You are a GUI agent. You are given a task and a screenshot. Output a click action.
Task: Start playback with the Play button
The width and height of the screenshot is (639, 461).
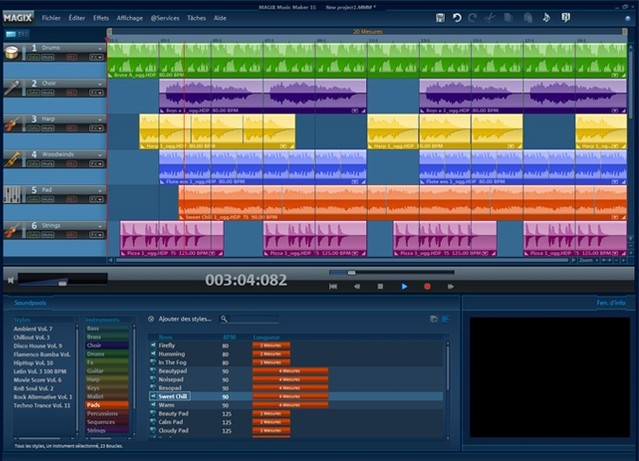coord(404,287)
